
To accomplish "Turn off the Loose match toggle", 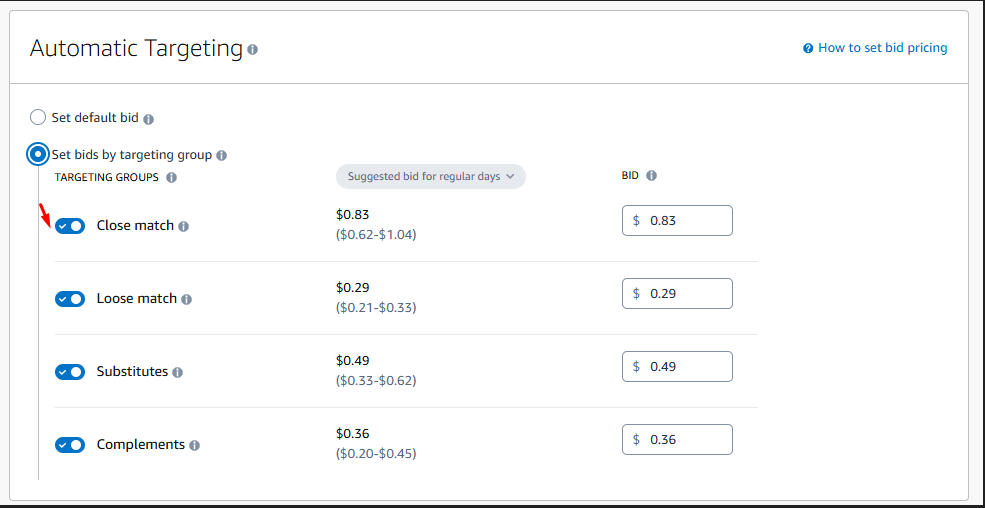I will (x=70, y=299).
